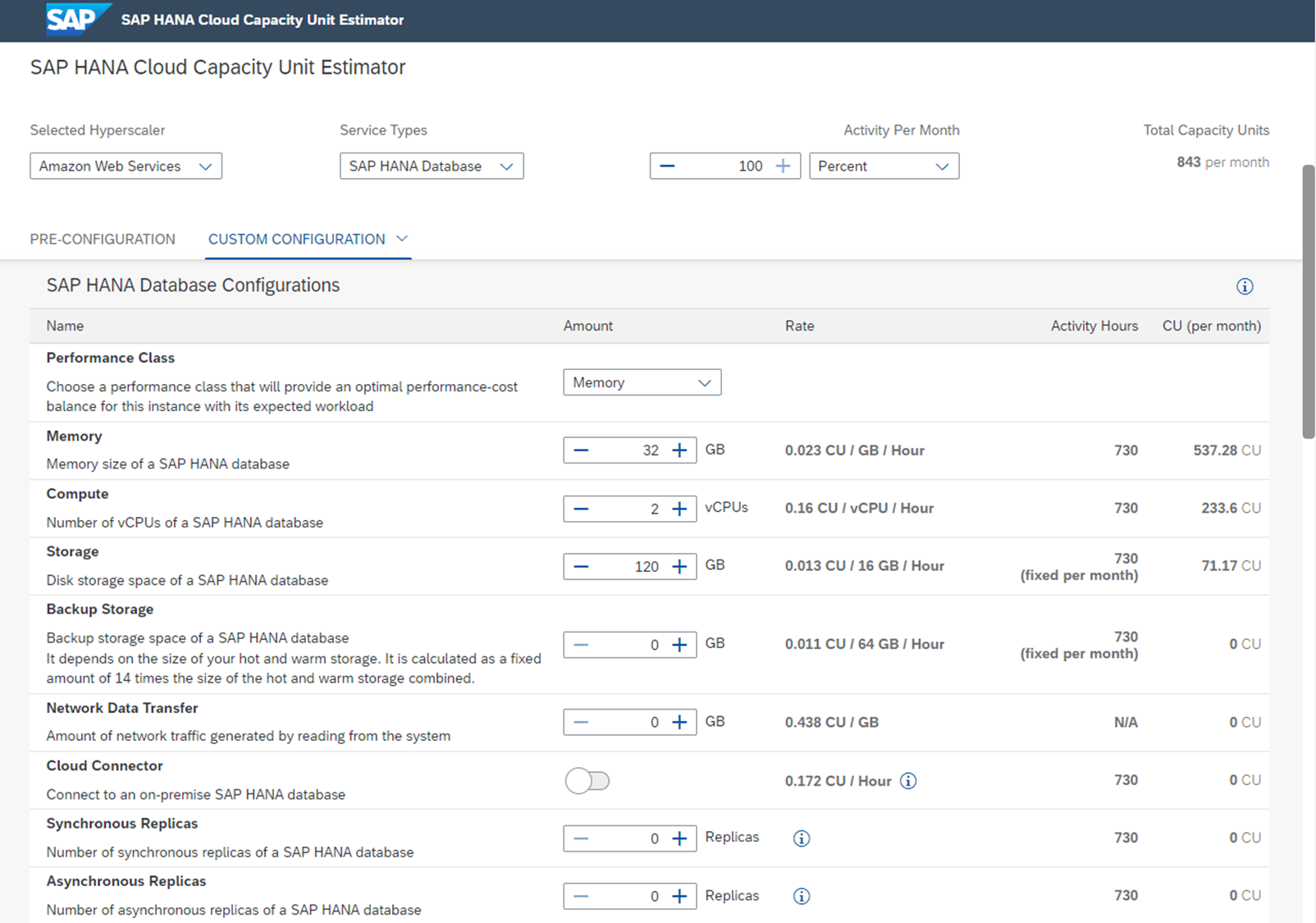Open the SAP HANA Database Configurations info icon
Image resolution: width=1316 pixels, height=923 pixels.
coord(1244,286)
